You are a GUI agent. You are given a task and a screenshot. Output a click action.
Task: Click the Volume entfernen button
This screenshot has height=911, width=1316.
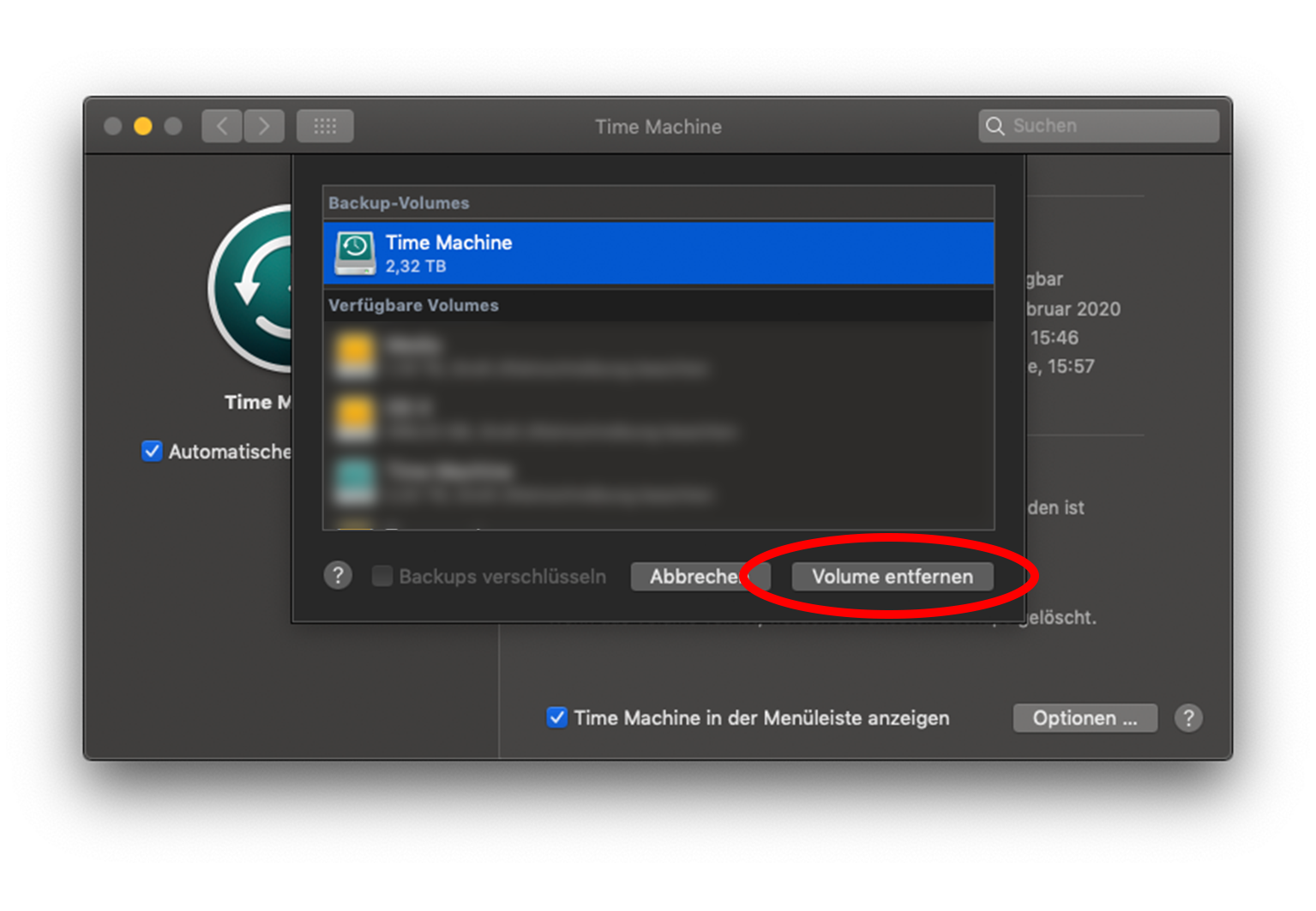click(x=892, y=577)
